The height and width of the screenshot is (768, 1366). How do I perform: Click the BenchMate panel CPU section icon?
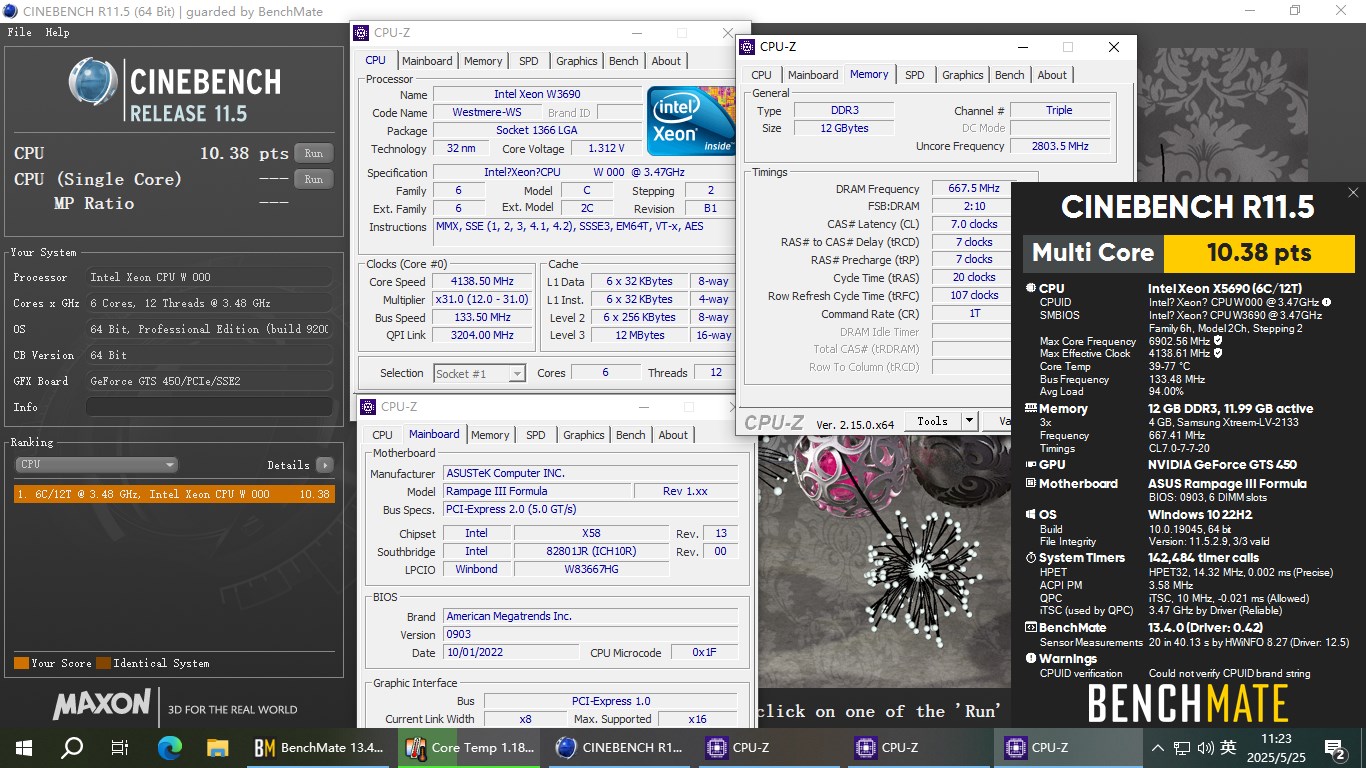click(x=1031, y=289)
